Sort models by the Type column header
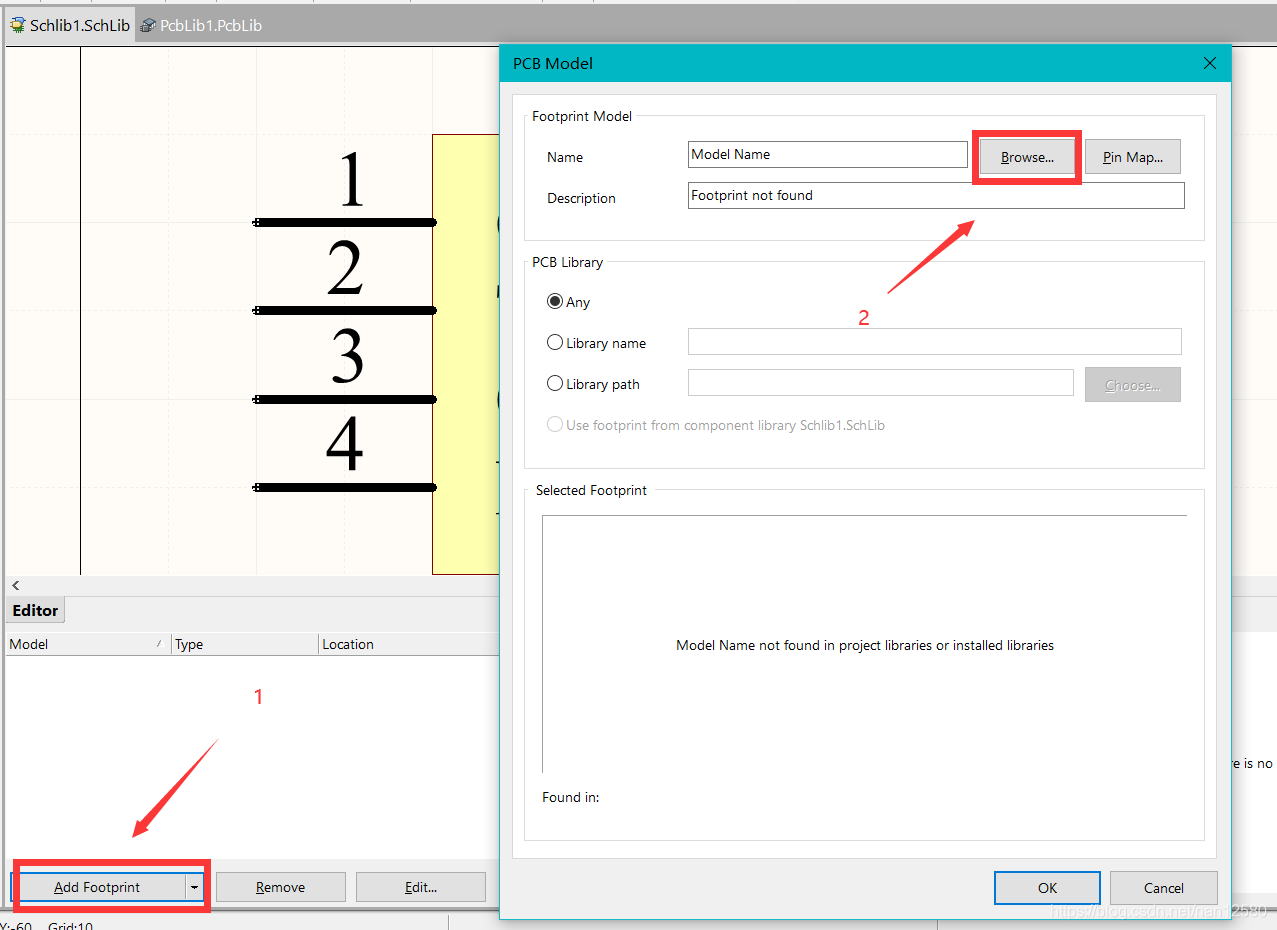This screenshot has width=1277, height=930. click(245, 644)
